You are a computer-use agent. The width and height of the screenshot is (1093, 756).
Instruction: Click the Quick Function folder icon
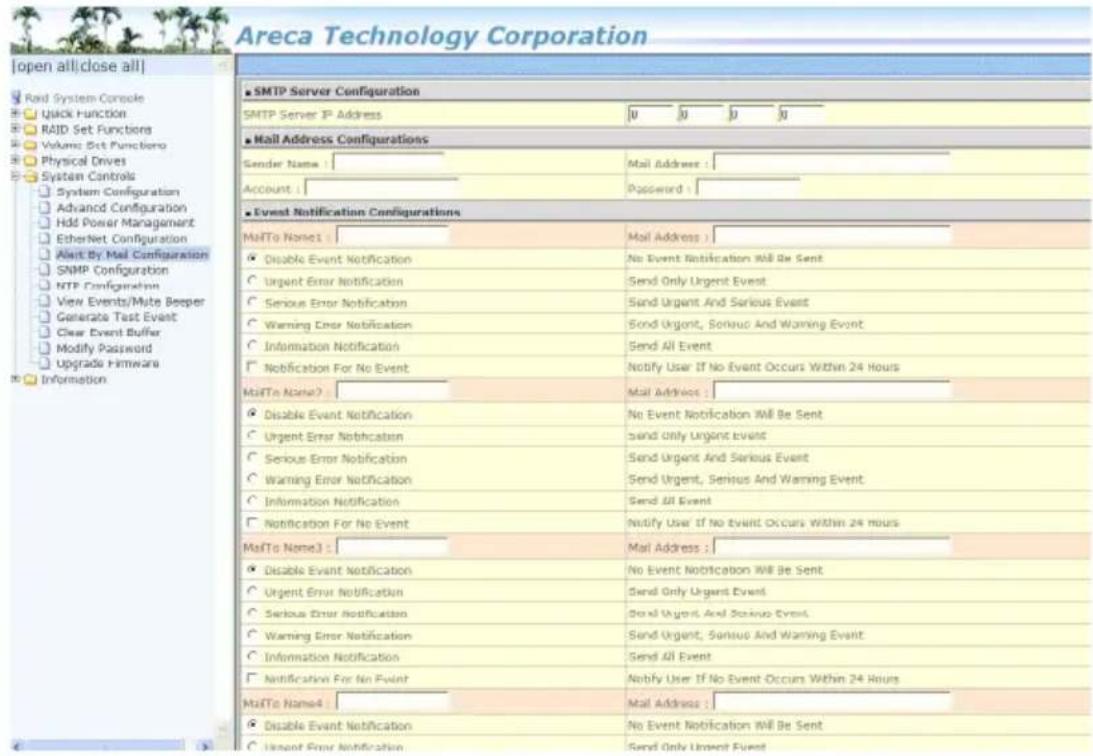(x=30, y=114)
